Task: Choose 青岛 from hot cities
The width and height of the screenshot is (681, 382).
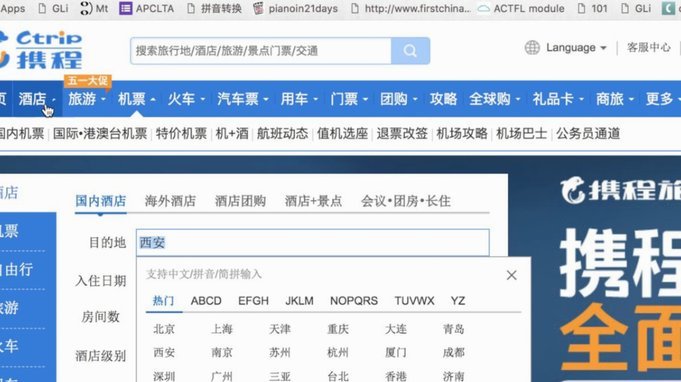Action: pyautogui.click(x=453, y=329)
